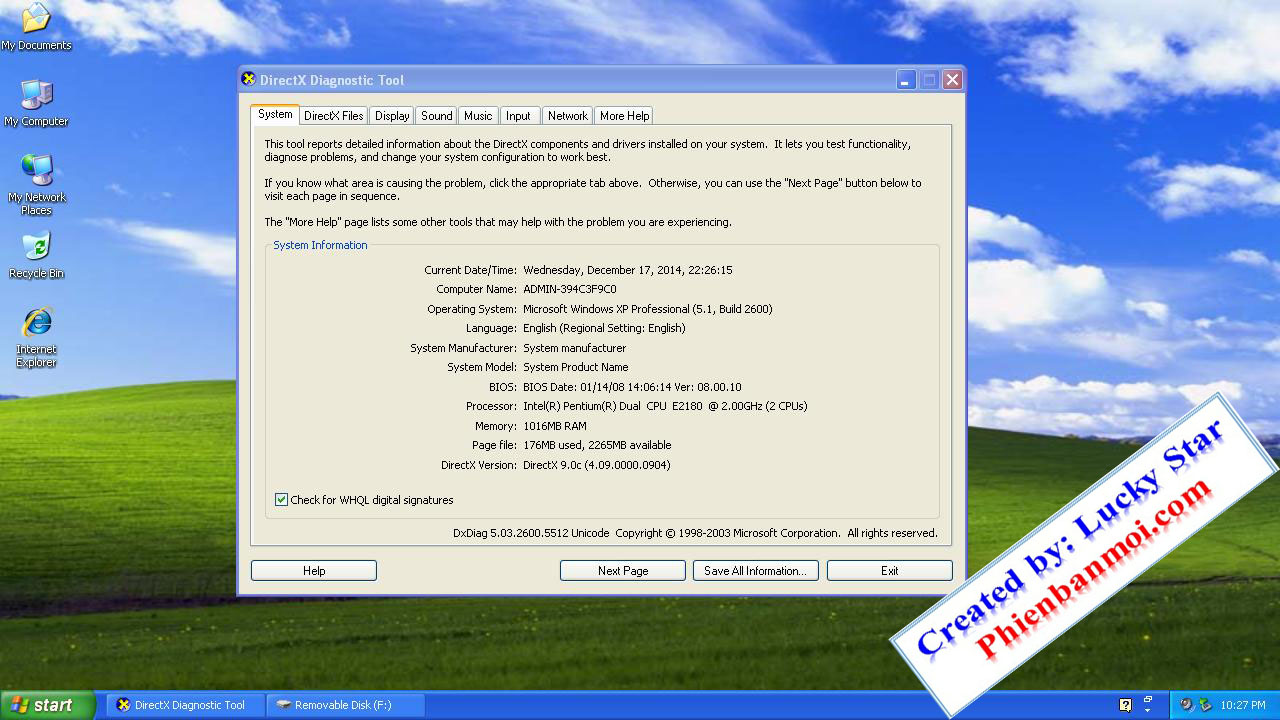Switch to the DirectX Files tab

334,116
